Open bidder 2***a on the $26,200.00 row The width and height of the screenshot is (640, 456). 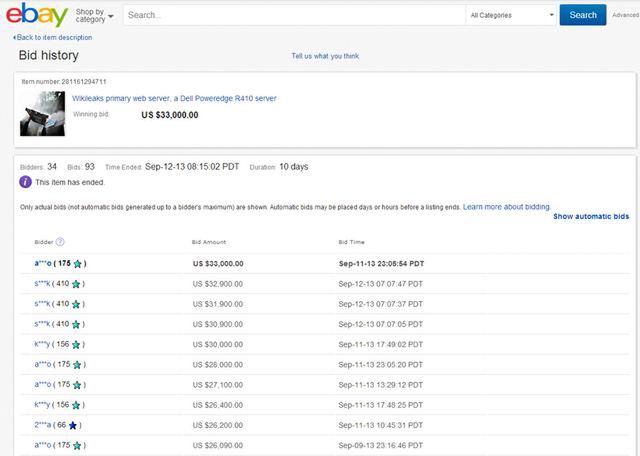tap(43, 425)
